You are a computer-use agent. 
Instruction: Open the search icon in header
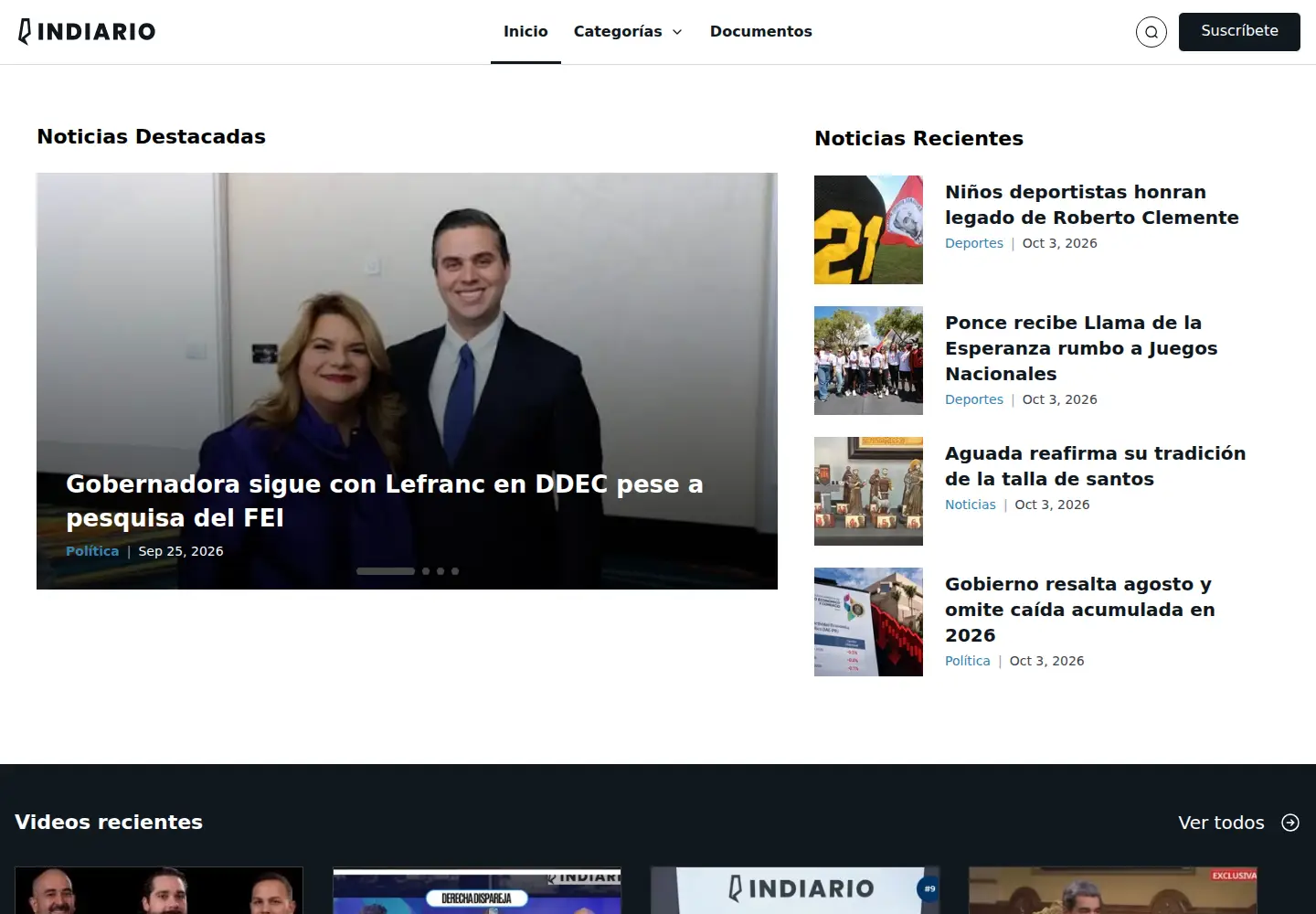[x=1151, y=32]
